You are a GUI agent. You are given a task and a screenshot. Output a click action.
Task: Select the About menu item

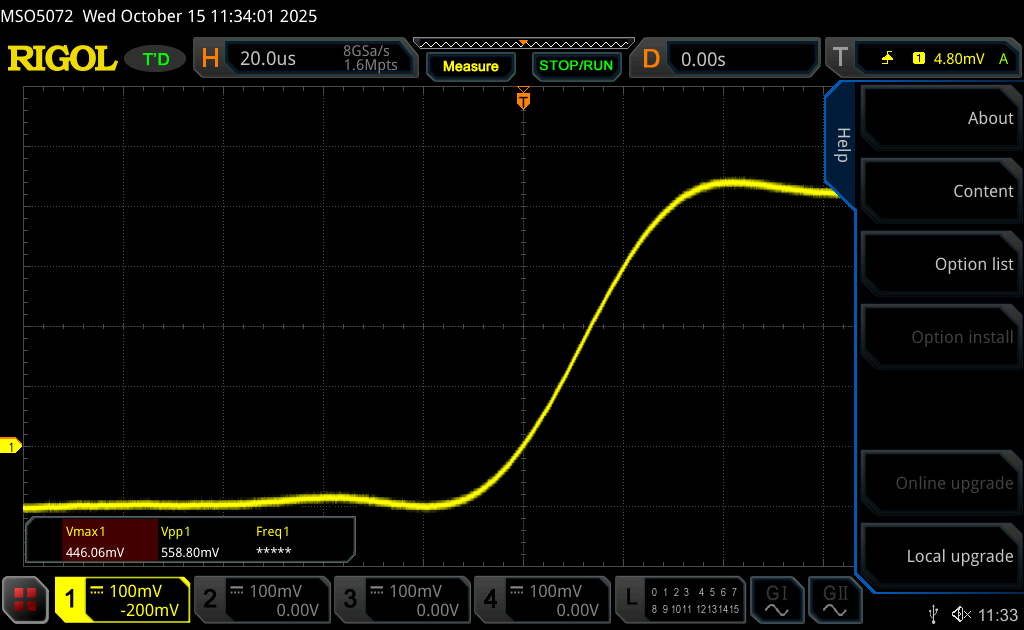(940, 118)
